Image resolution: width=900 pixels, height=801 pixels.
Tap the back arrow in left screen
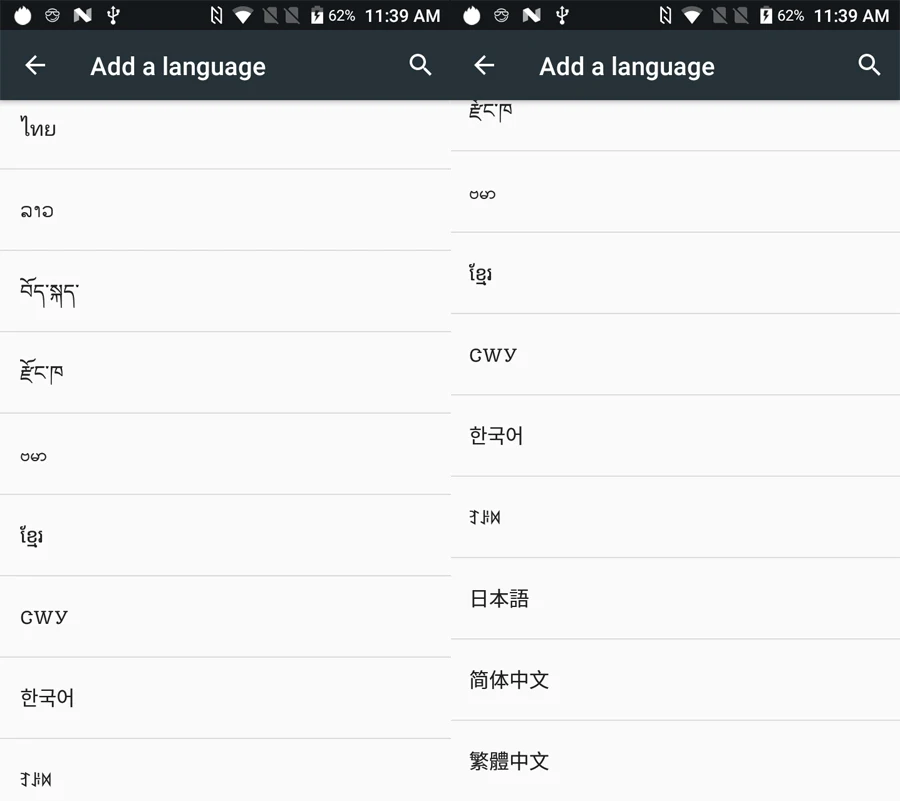(35, 65)
